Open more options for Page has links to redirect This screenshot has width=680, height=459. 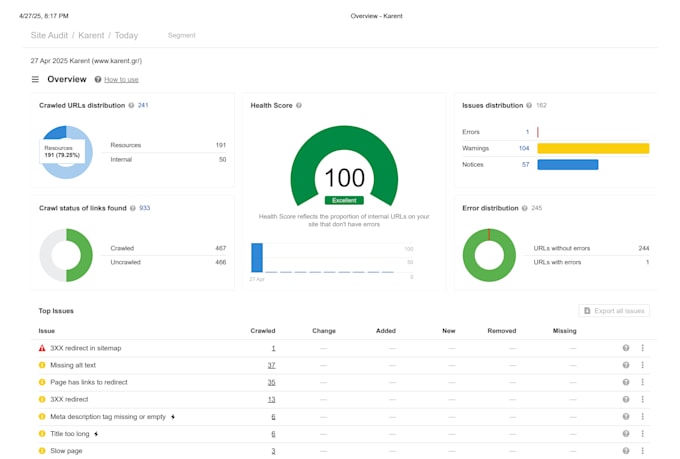pos(643,382)
